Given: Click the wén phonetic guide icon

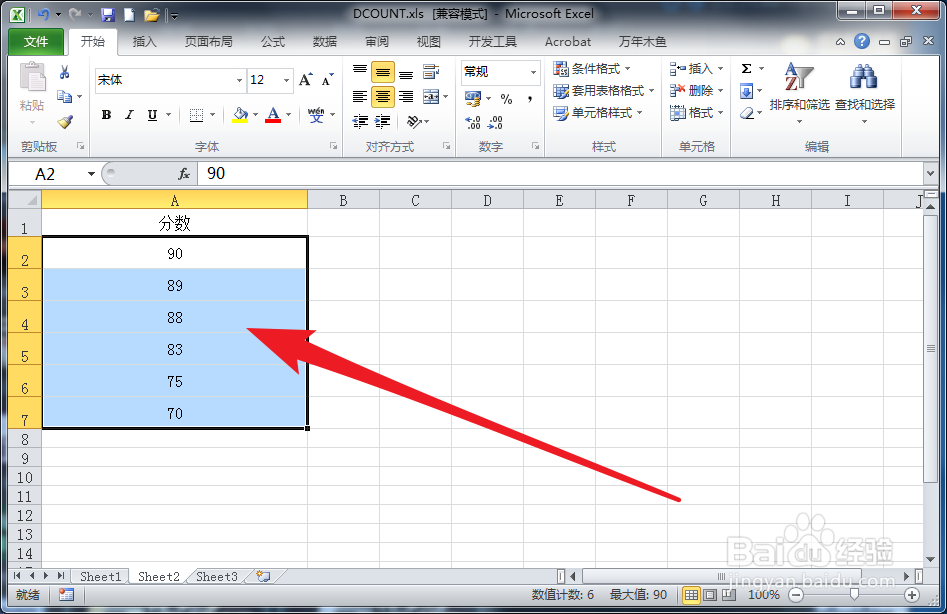Looking at the screenshot, I should [x=316, y=115].
